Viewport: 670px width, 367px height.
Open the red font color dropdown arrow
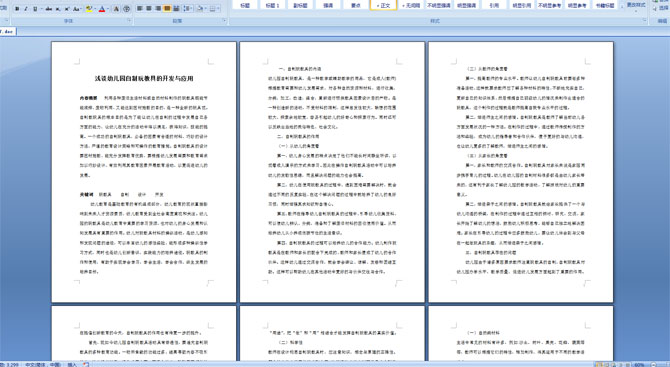pos(108,9)
